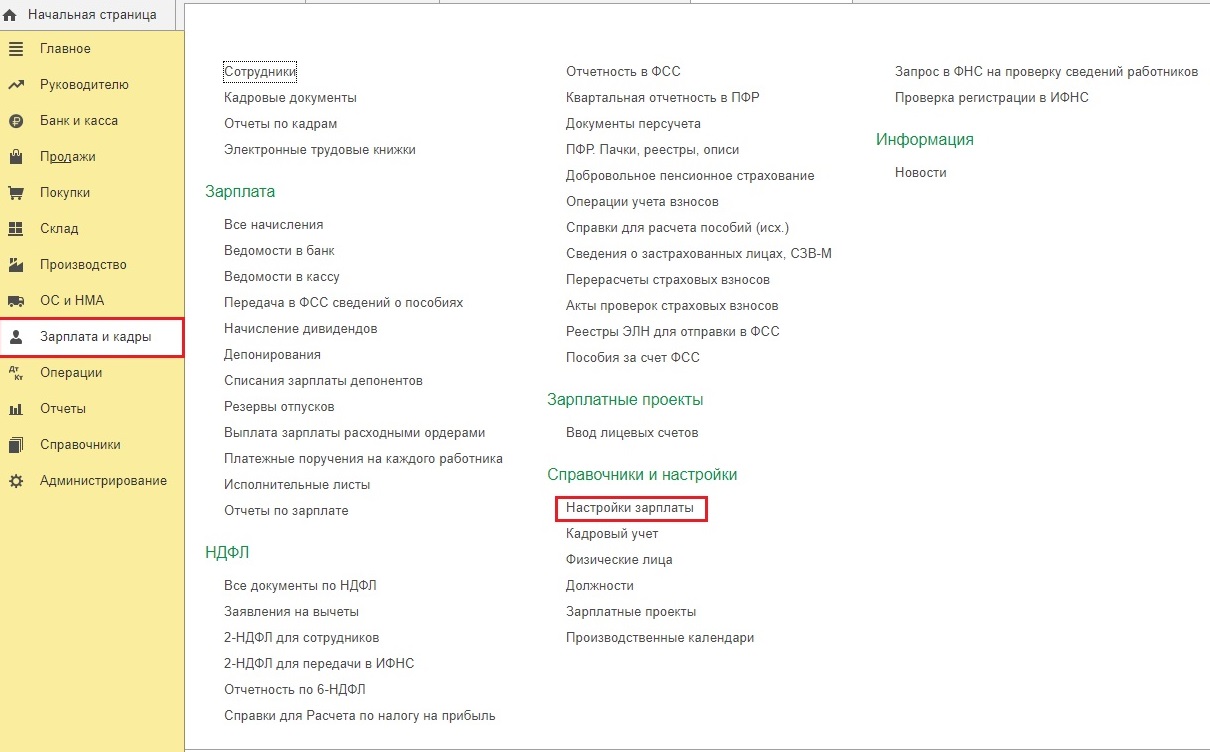The image size is (1210, 752).
Task: Open Настройки зарплаты
Action: coord(630,508)
